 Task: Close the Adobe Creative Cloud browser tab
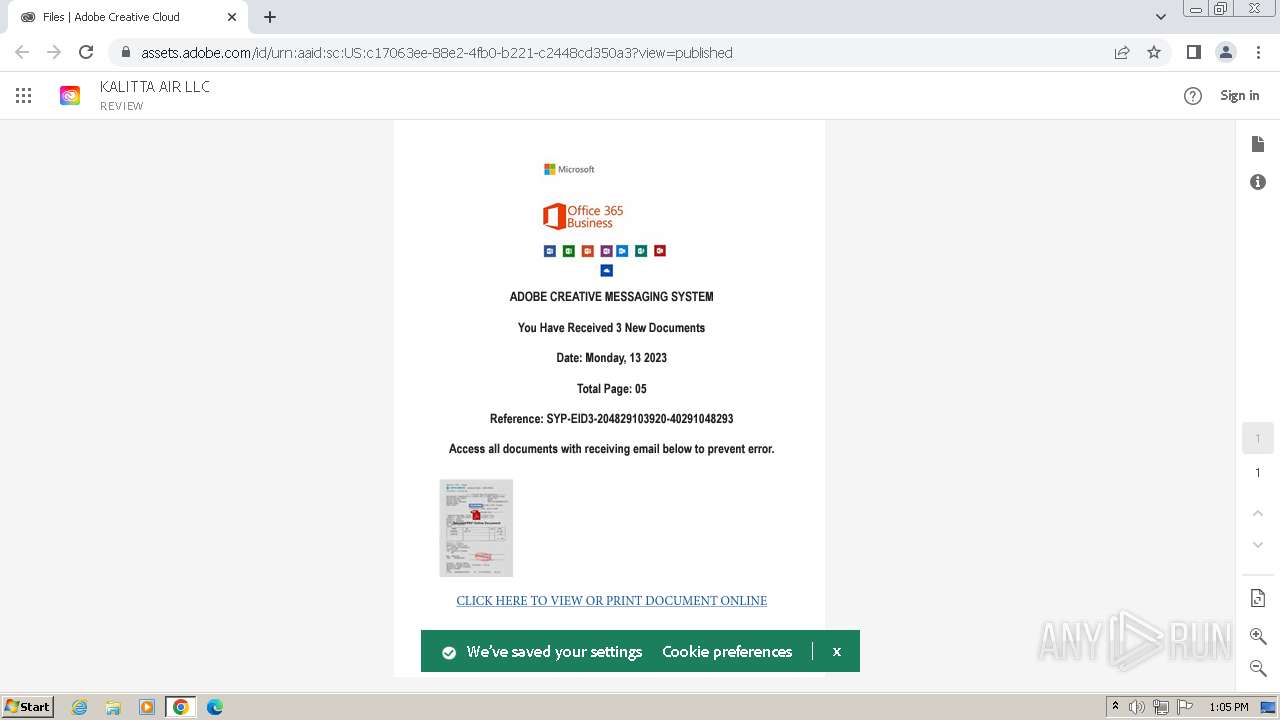[x=232, y=17]
